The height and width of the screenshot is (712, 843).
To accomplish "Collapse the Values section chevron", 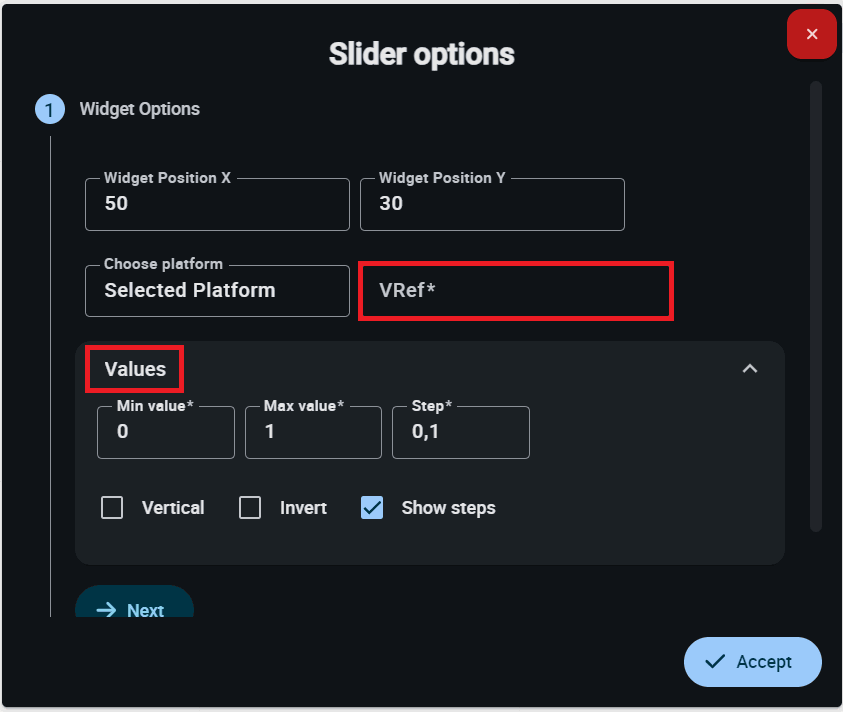I will point(750,369).
